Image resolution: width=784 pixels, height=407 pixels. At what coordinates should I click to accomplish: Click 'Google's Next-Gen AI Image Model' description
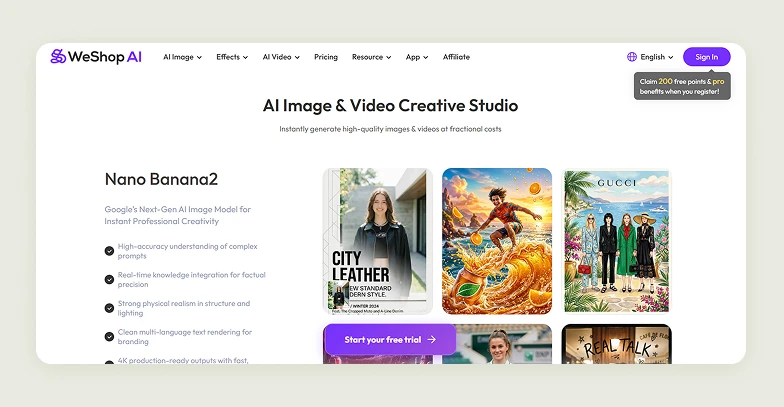178,215
